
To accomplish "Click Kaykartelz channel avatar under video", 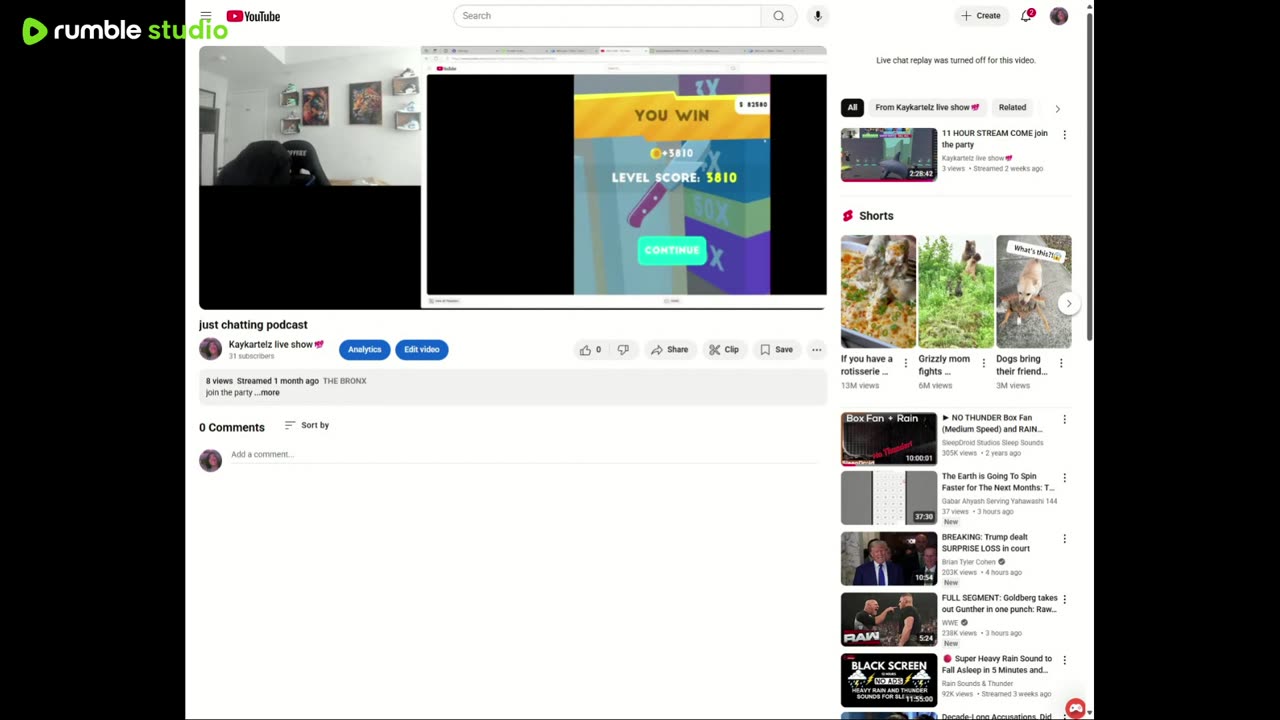I will (210, 349).
